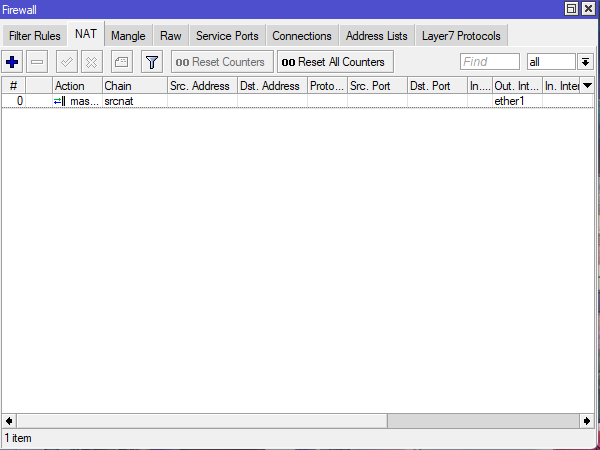Sort by Out. Int... column header
Viewport: 600px width, 450px height.
[517, 86]
